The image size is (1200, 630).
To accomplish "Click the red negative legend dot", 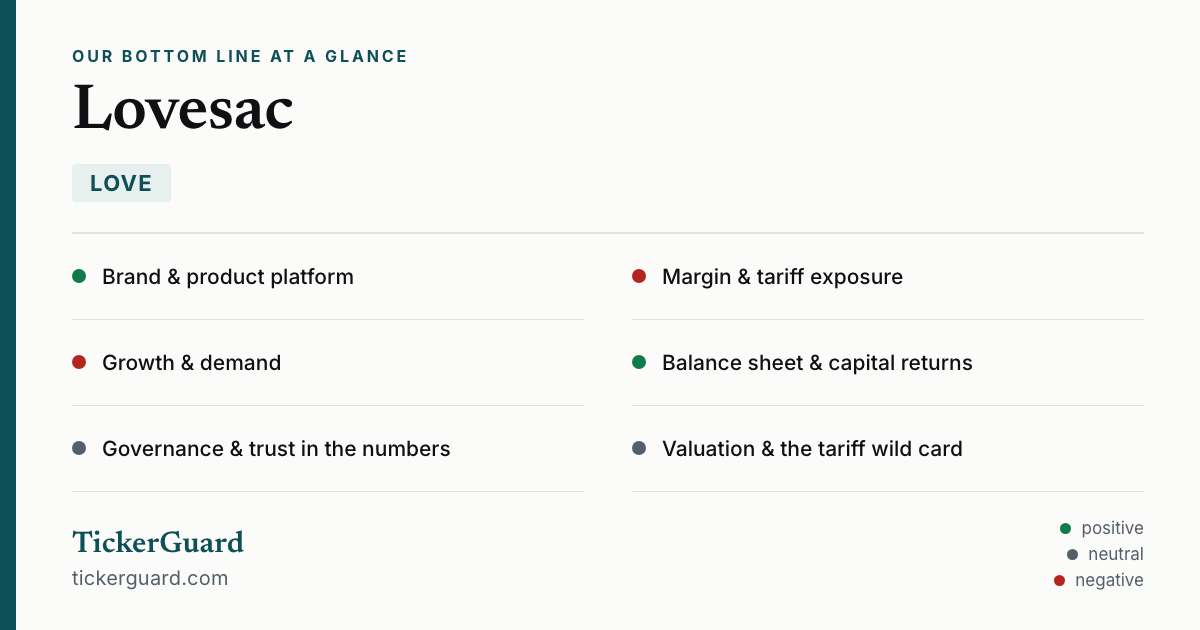I will click(1059, 580).
